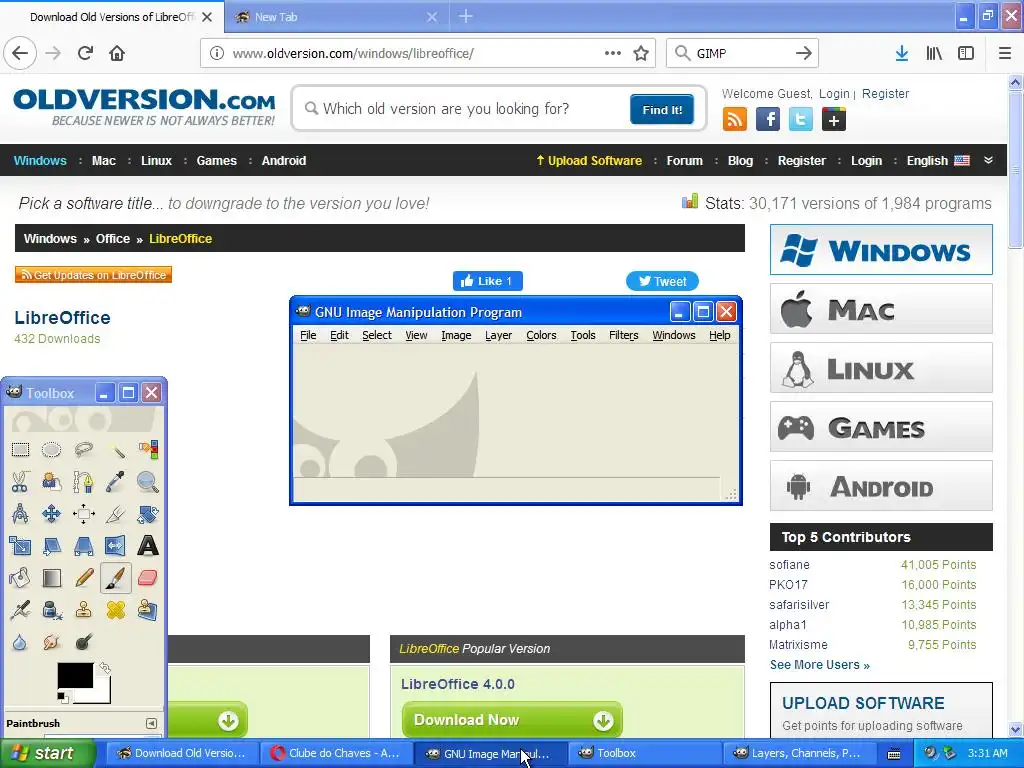This screenshot has width=1024, height=768.
Task: Select the Scale tool
Action: [x=20, y=546]
